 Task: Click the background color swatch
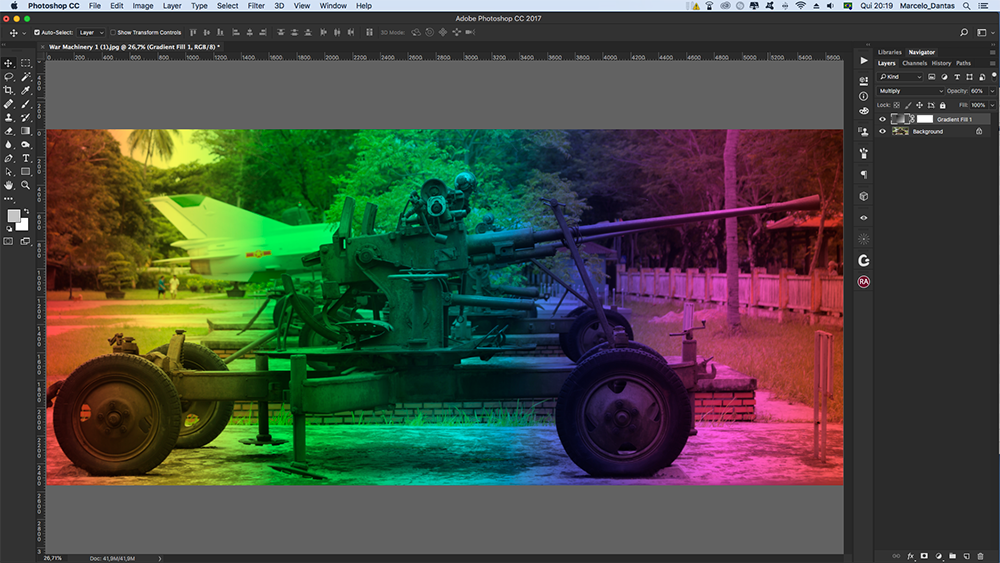point(24,225)
